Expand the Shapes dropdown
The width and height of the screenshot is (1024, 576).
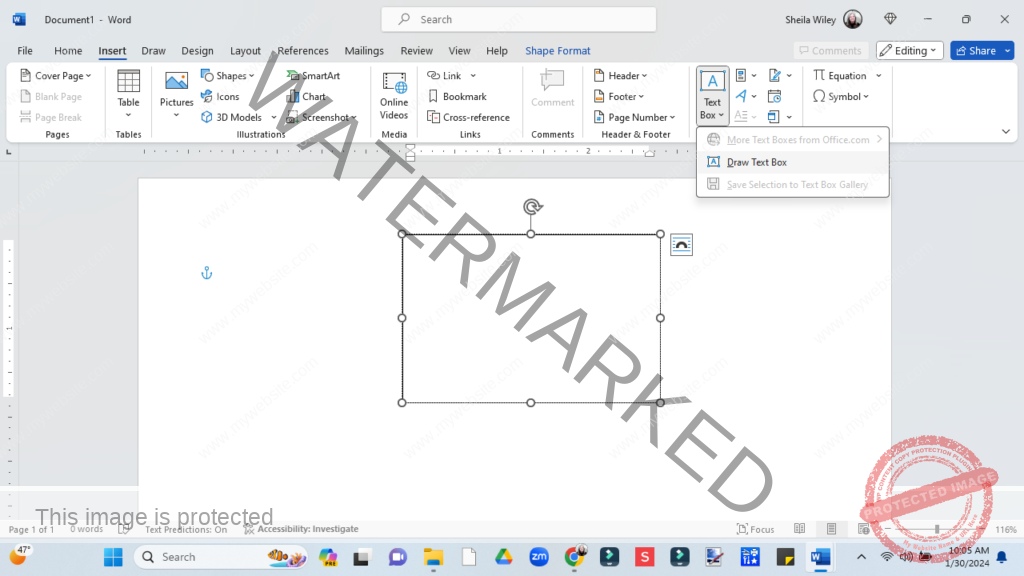[251, 76]
